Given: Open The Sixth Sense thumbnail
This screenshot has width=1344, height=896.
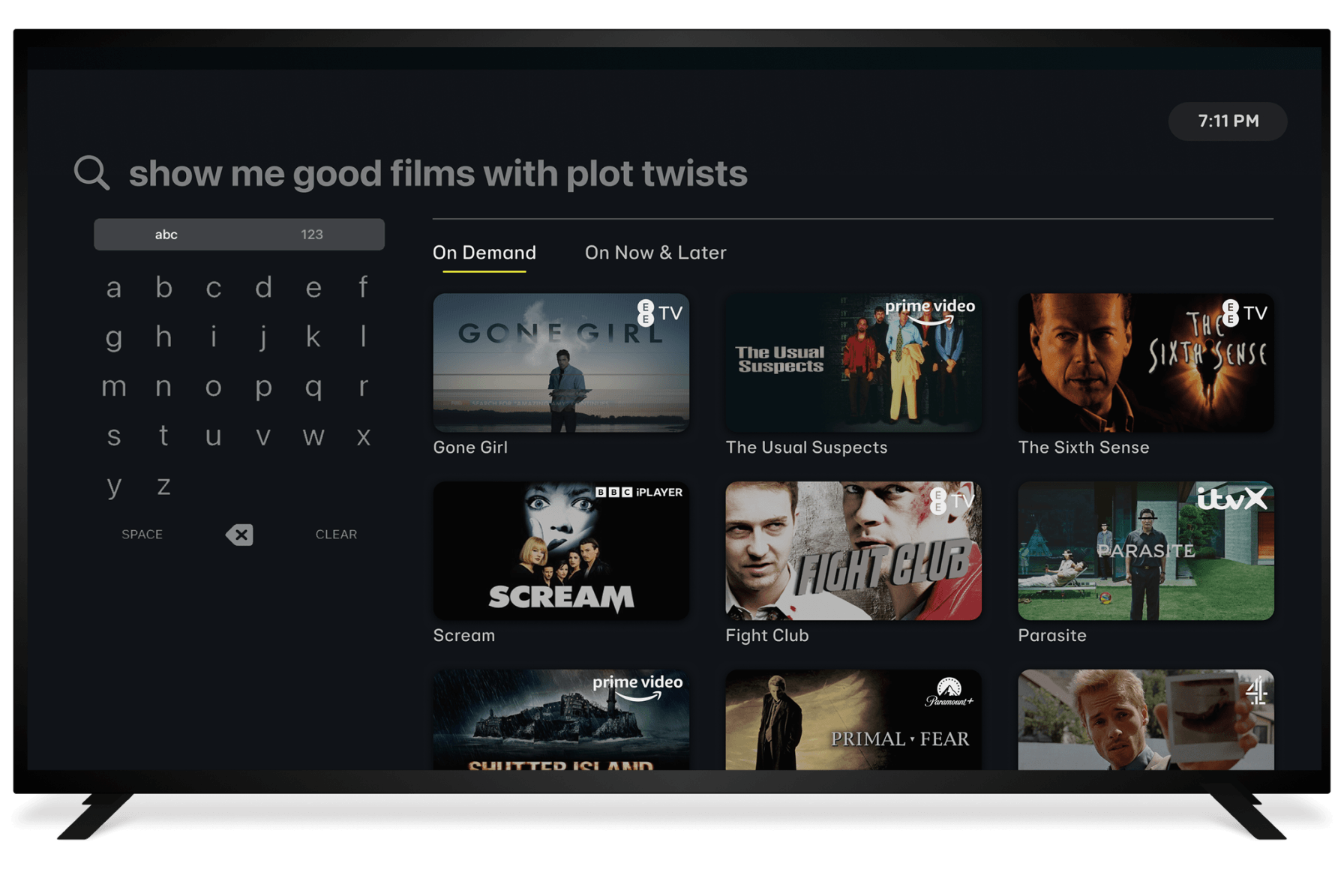Looking at the screenshot, I should click(1145, 362).
